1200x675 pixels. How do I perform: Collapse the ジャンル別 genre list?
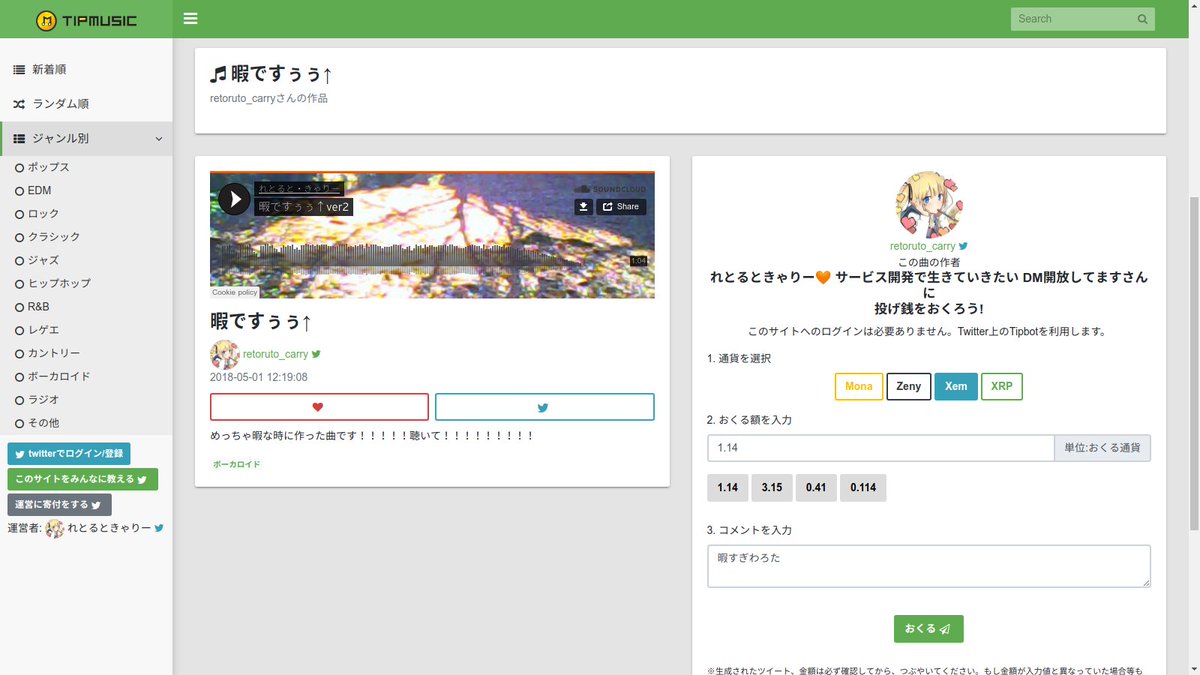tap(158, 138)
